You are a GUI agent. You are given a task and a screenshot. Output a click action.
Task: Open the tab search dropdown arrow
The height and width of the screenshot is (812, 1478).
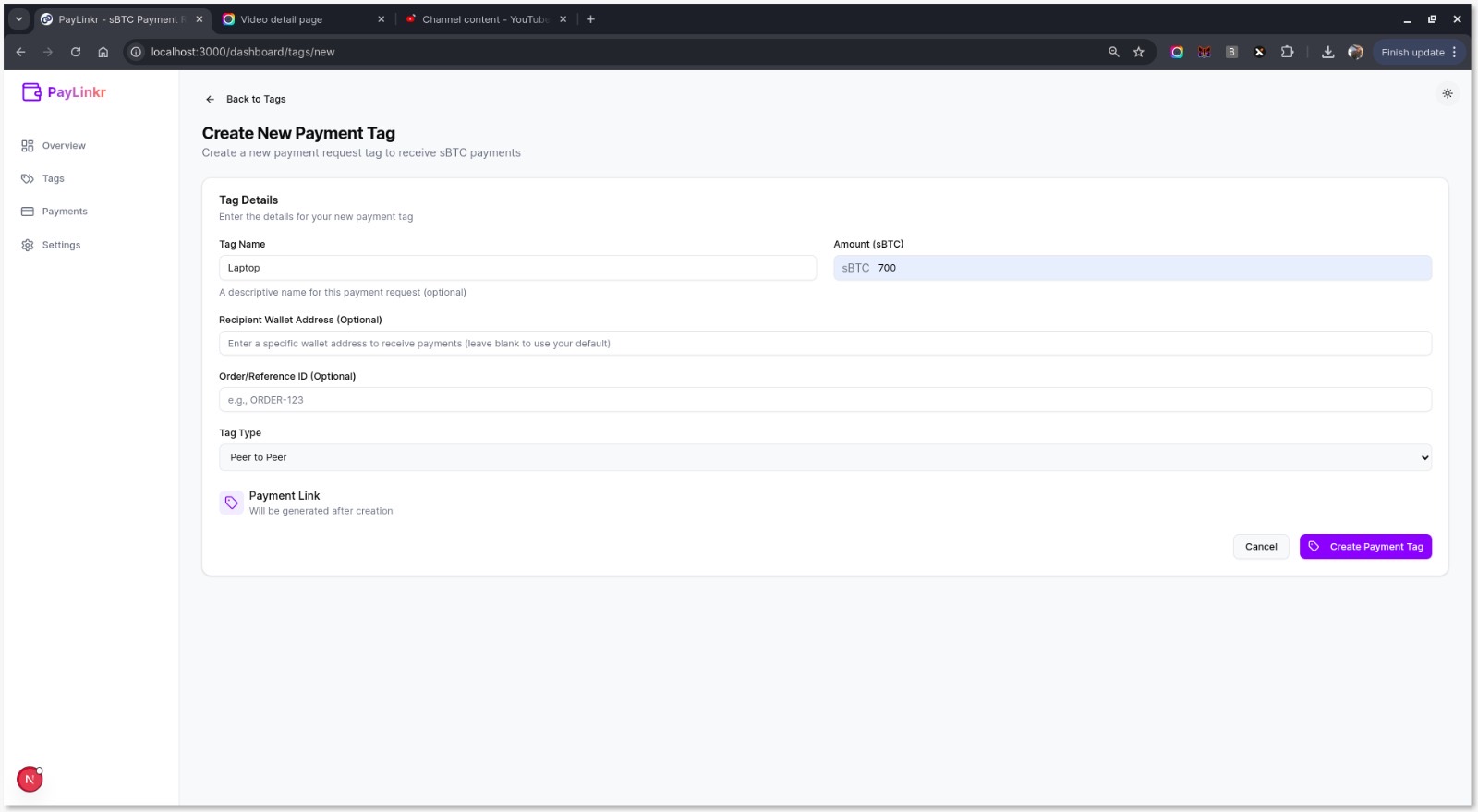(18, 19)
